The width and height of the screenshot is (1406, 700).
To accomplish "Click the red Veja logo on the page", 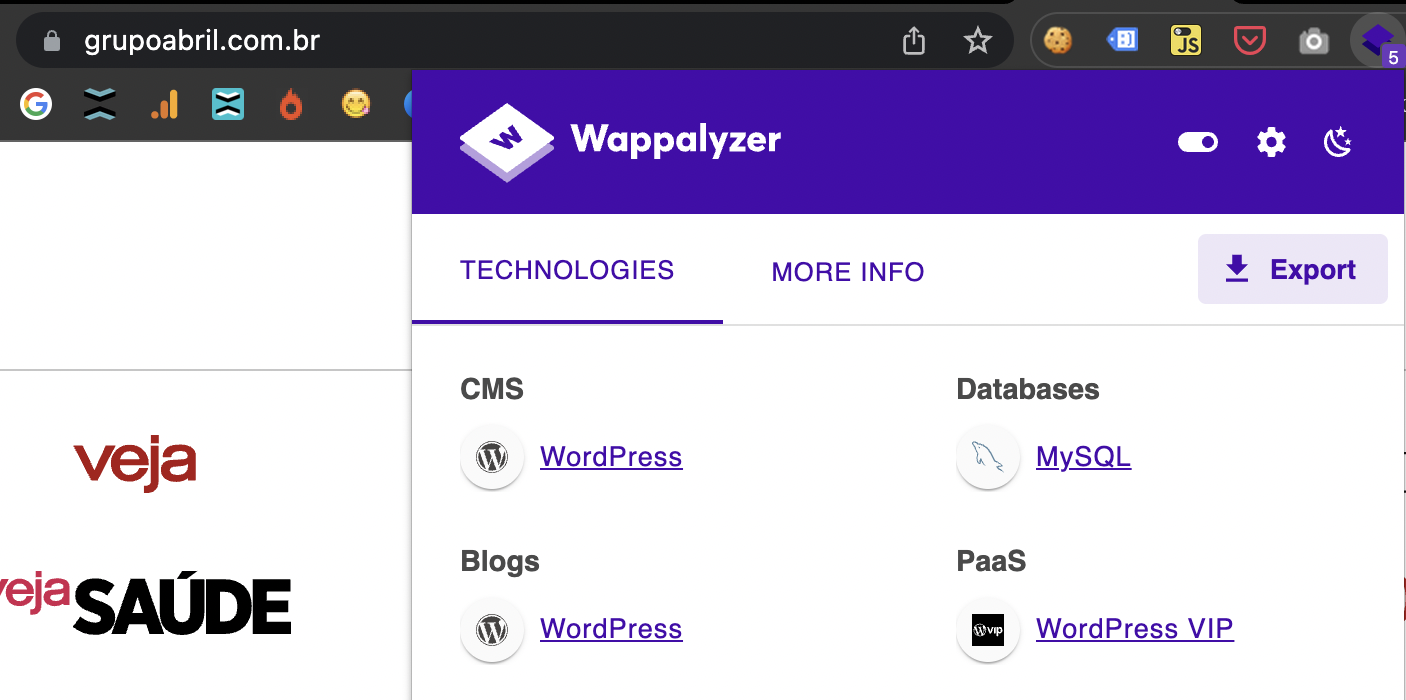I will pos(135,465).
